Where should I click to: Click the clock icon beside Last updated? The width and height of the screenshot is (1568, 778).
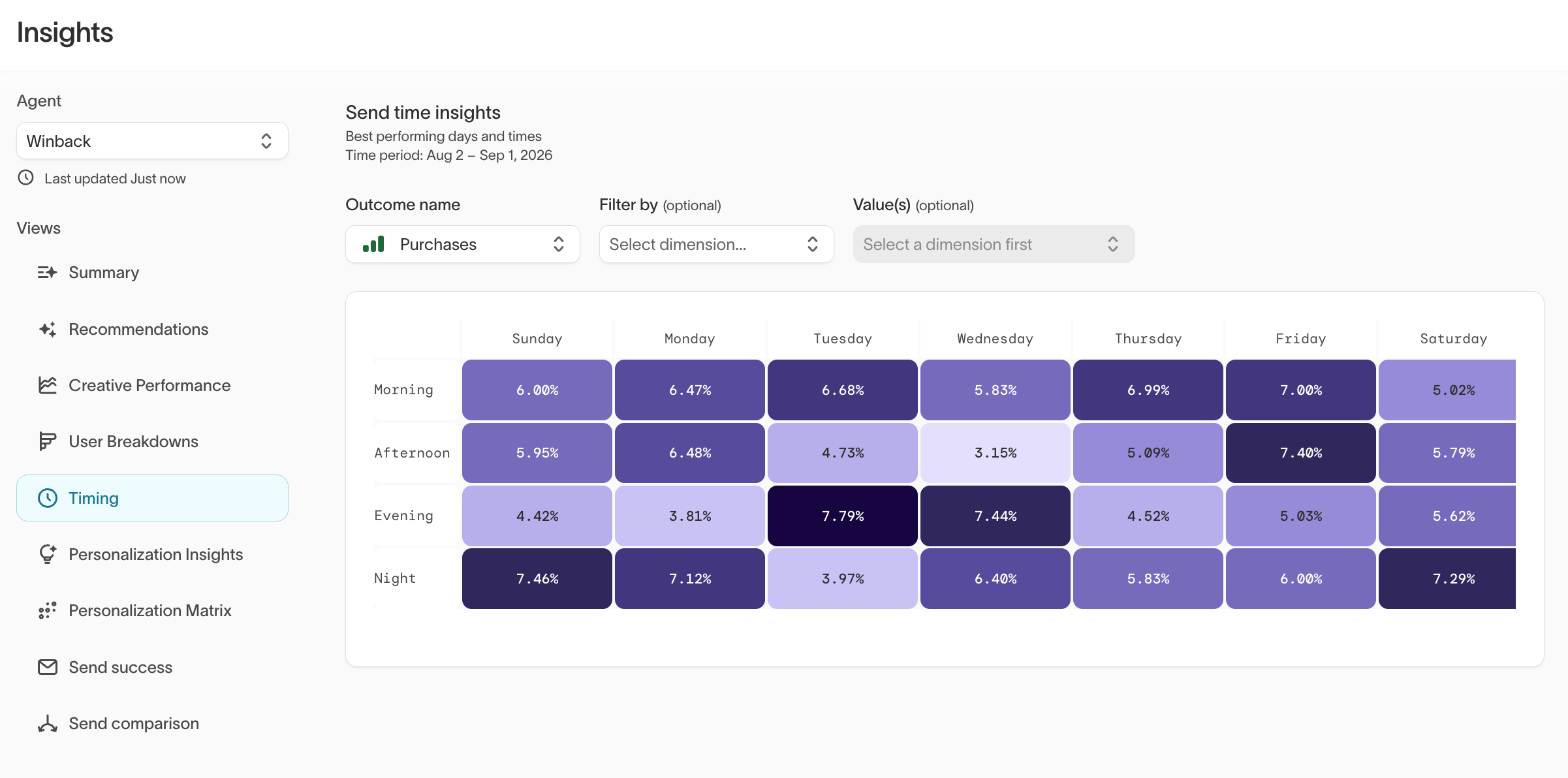(25, 178)
